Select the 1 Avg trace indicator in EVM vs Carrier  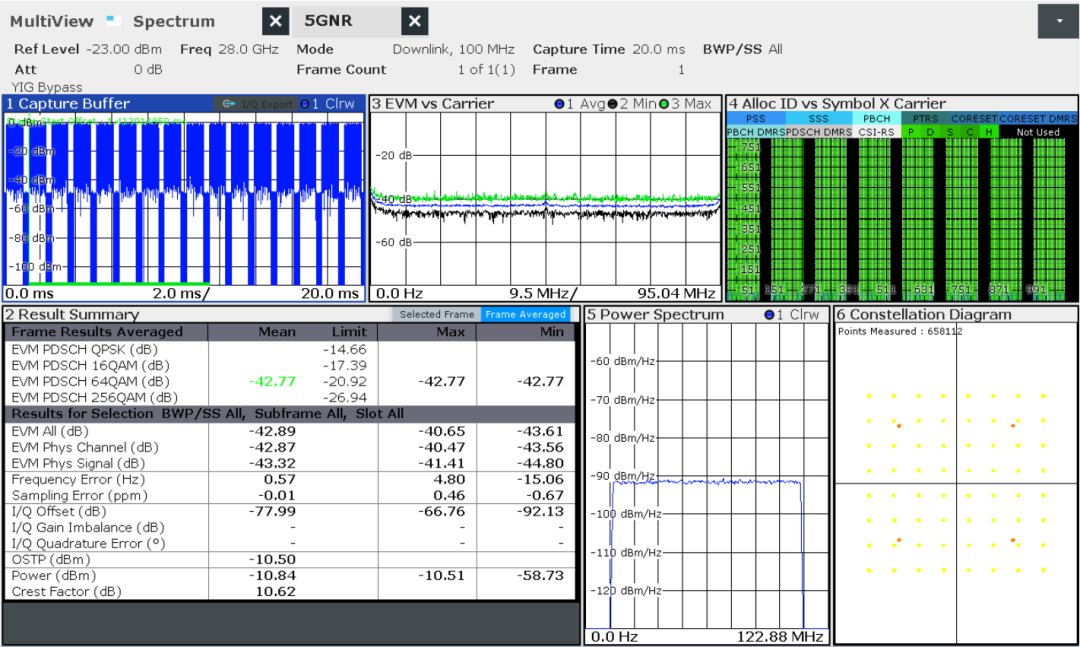(560, 104)
